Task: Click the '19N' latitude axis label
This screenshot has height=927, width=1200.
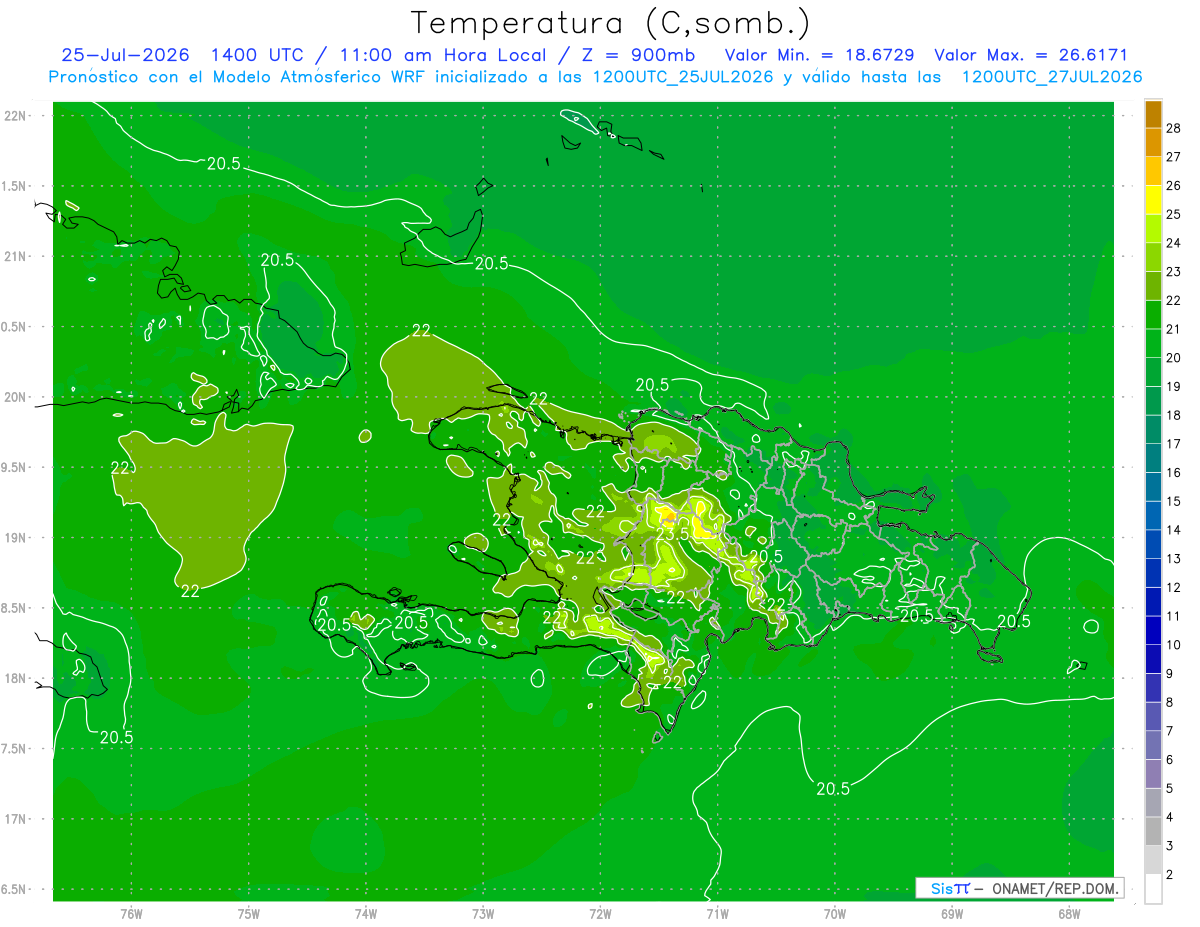Action: tap(15, 538)
